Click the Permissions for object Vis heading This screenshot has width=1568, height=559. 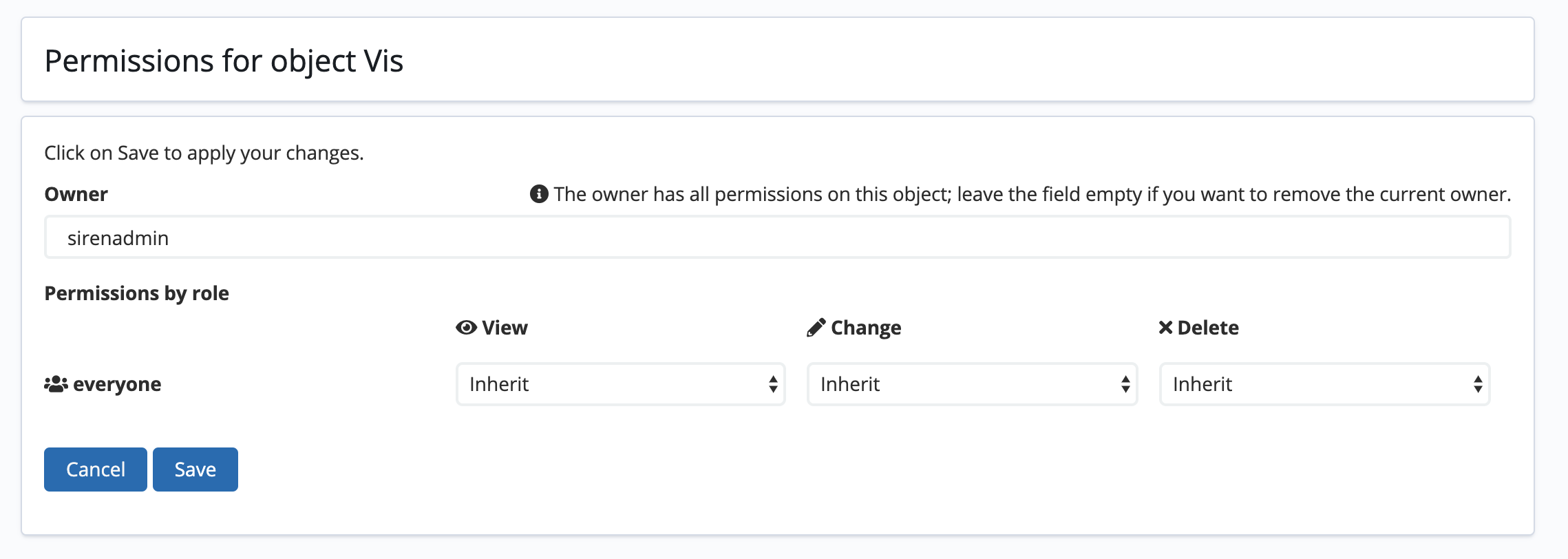(224, 61)
